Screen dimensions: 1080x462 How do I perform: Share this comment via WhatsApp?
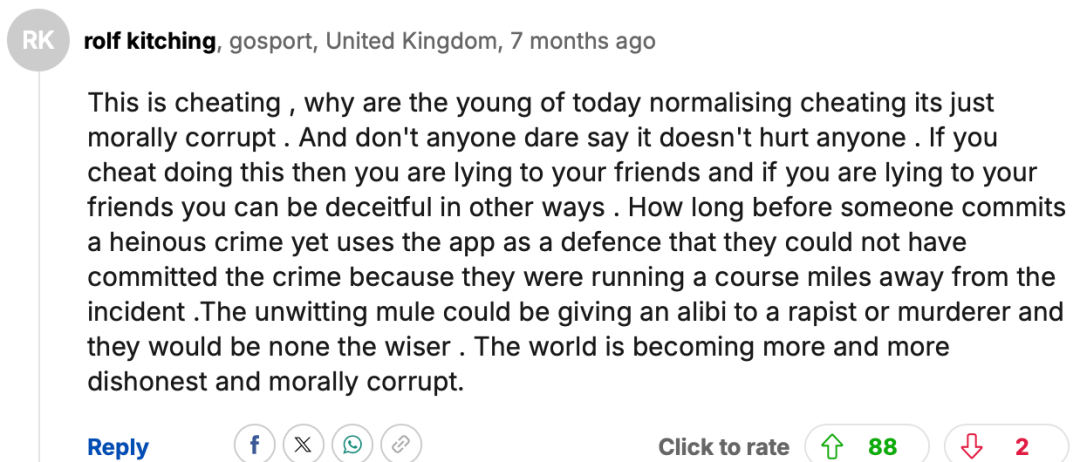point(352,445)
